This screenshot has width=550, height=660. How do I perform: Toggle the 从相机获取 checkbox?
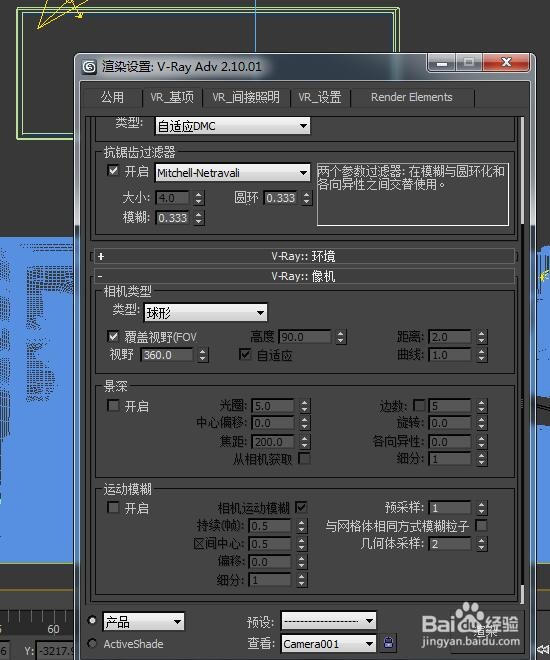(x=304, y=458)
